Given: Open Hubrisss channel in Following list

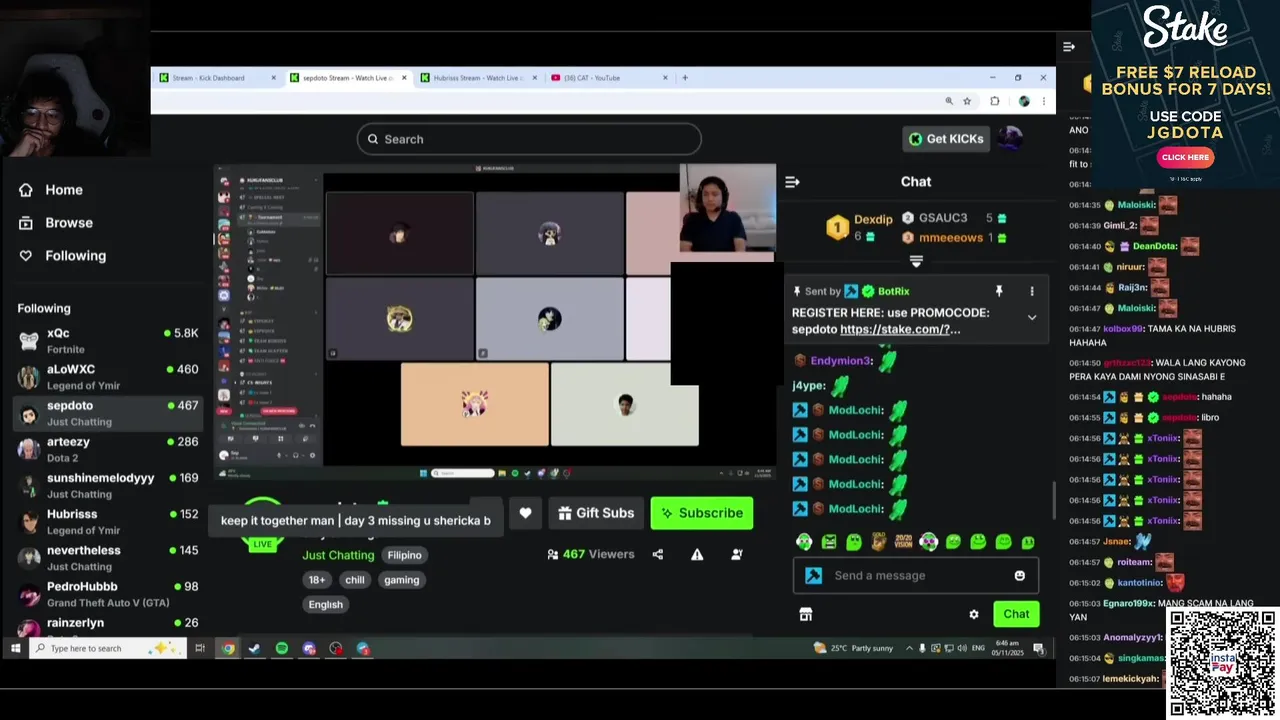Looking at the screenshot, I should [108, 522].
